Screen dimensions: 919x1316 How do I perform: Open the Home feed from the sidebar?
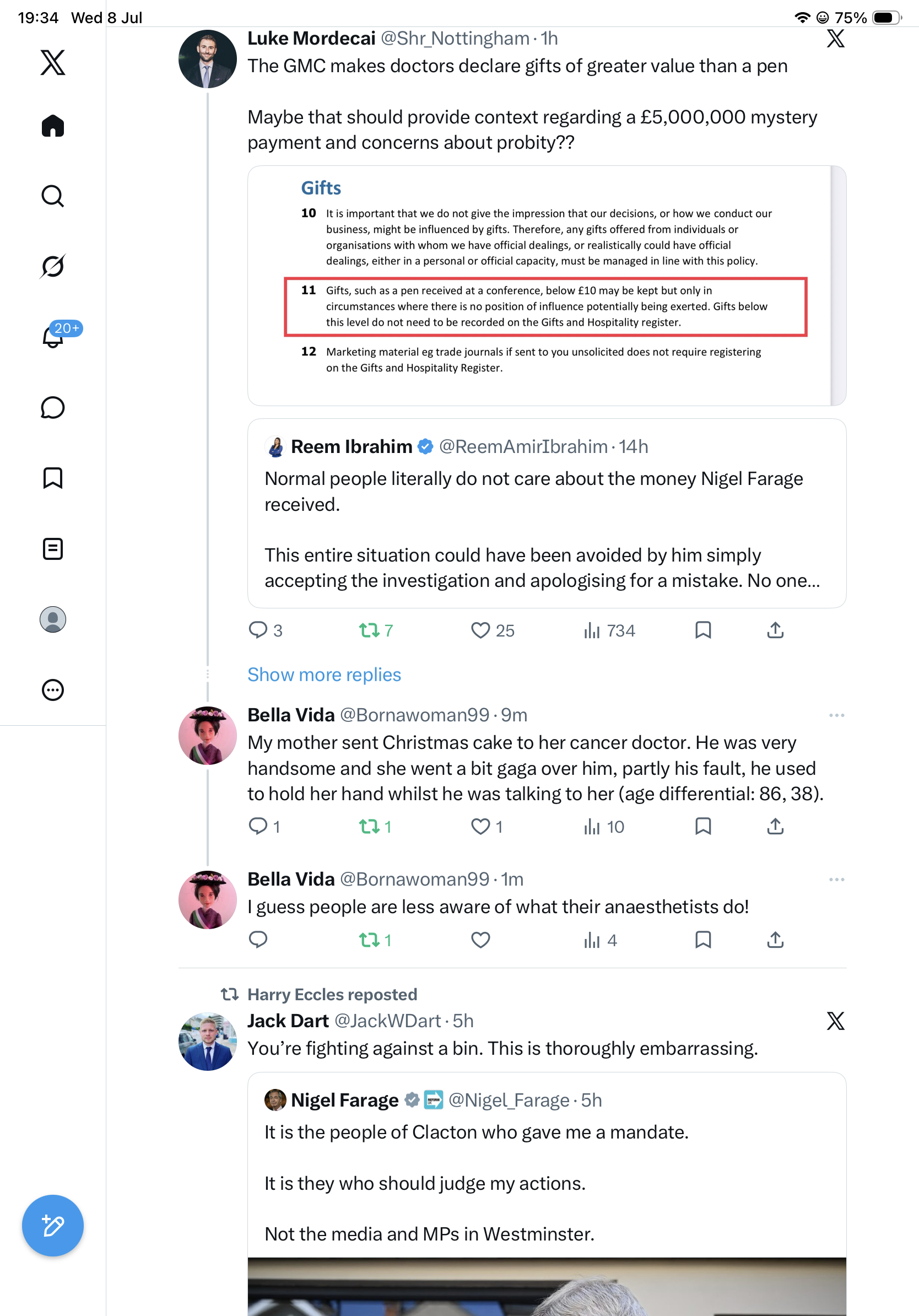53,126
